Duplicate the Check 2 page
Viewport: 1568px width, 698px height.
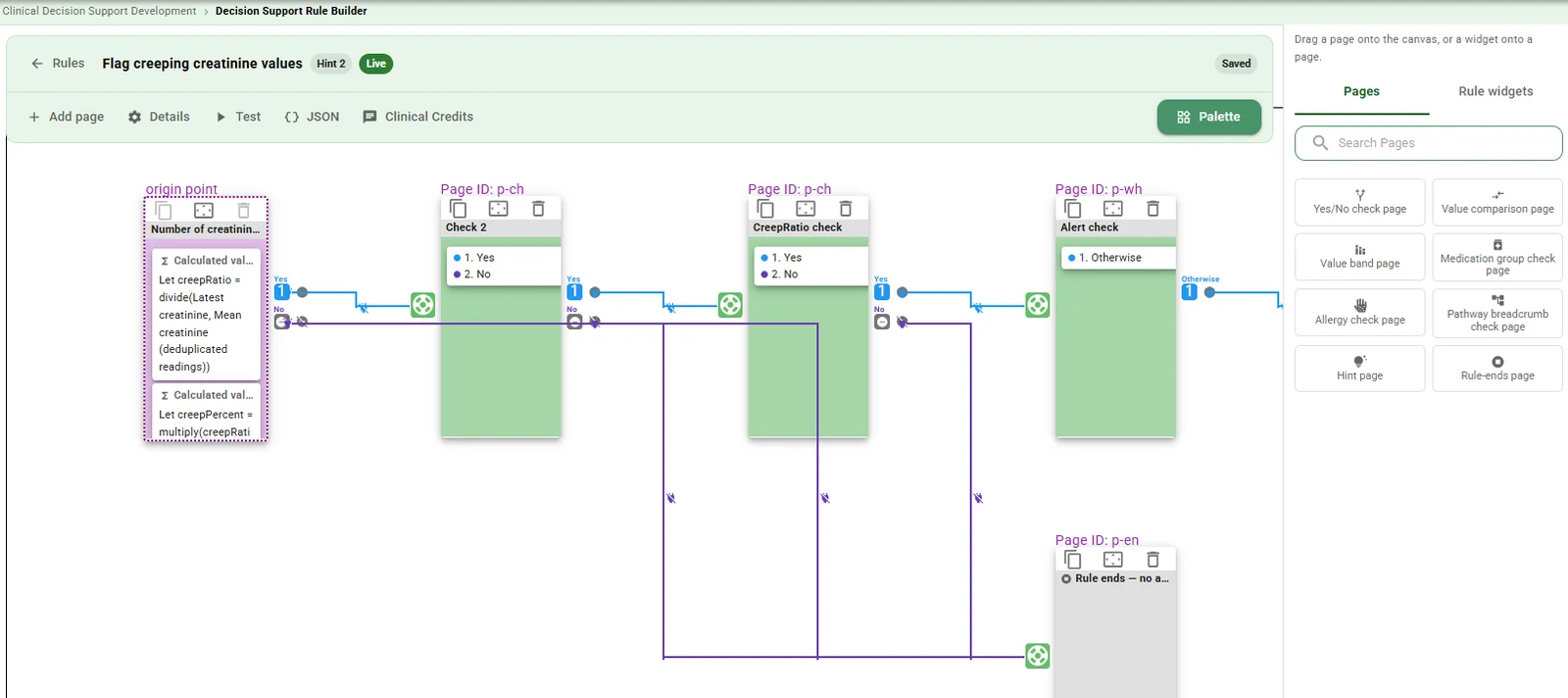pyautogui.click(x=459, y=209)
